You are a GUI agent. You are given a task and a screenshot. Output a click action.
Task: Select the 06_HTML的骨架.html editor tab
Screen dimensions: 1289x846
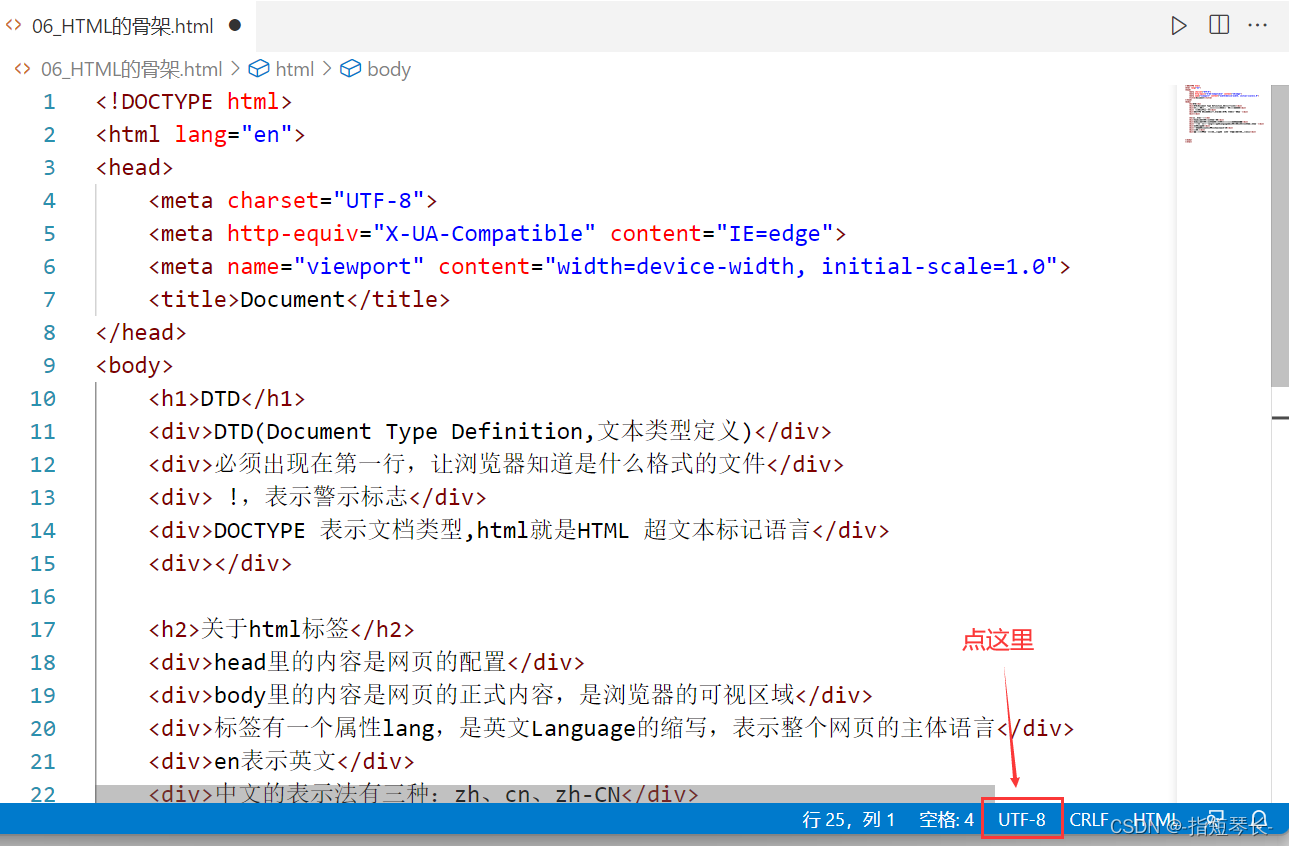pos(128,26)
